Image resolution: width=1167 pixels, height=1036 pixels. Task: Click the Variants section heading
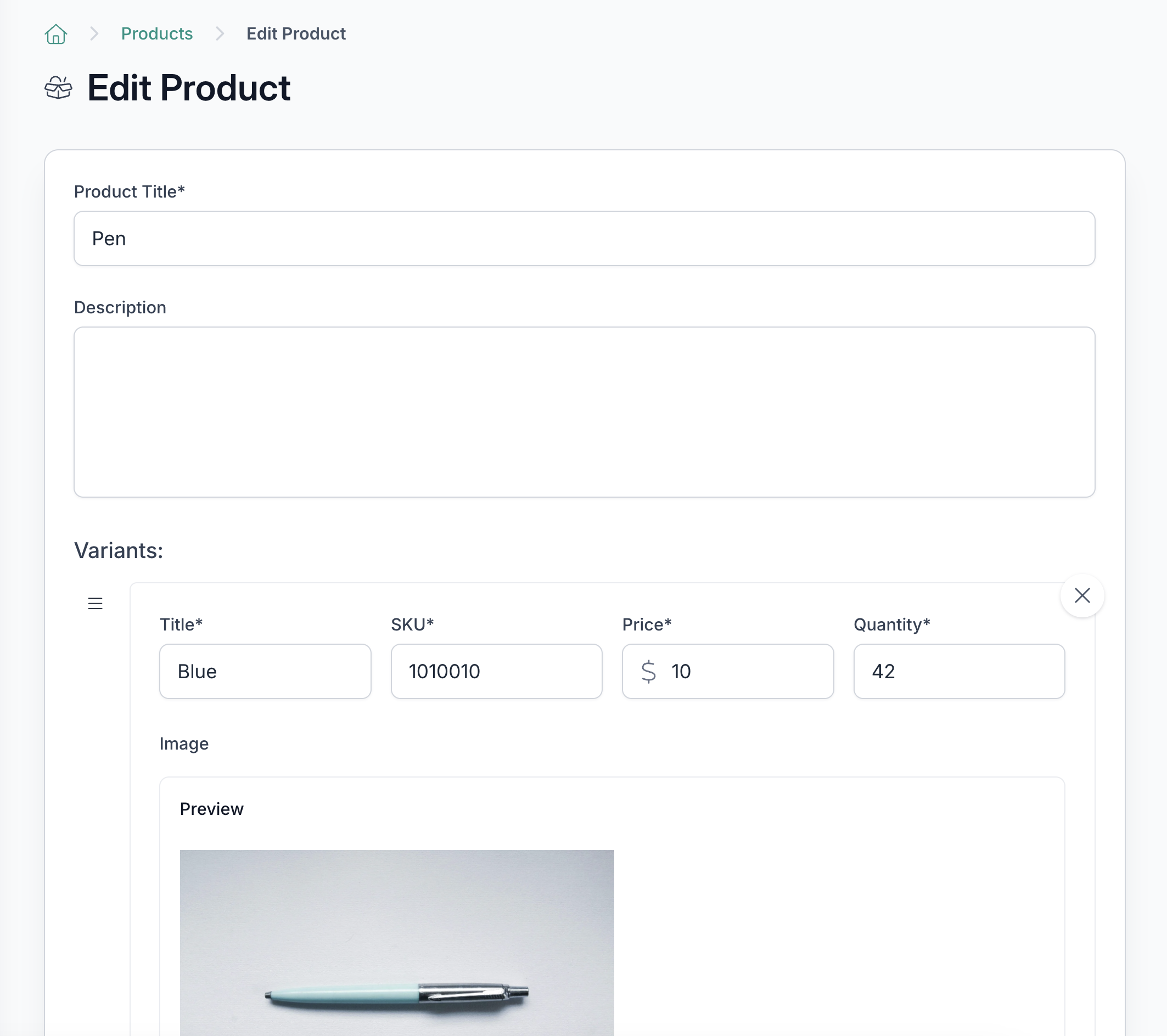[x=119, y=550]
